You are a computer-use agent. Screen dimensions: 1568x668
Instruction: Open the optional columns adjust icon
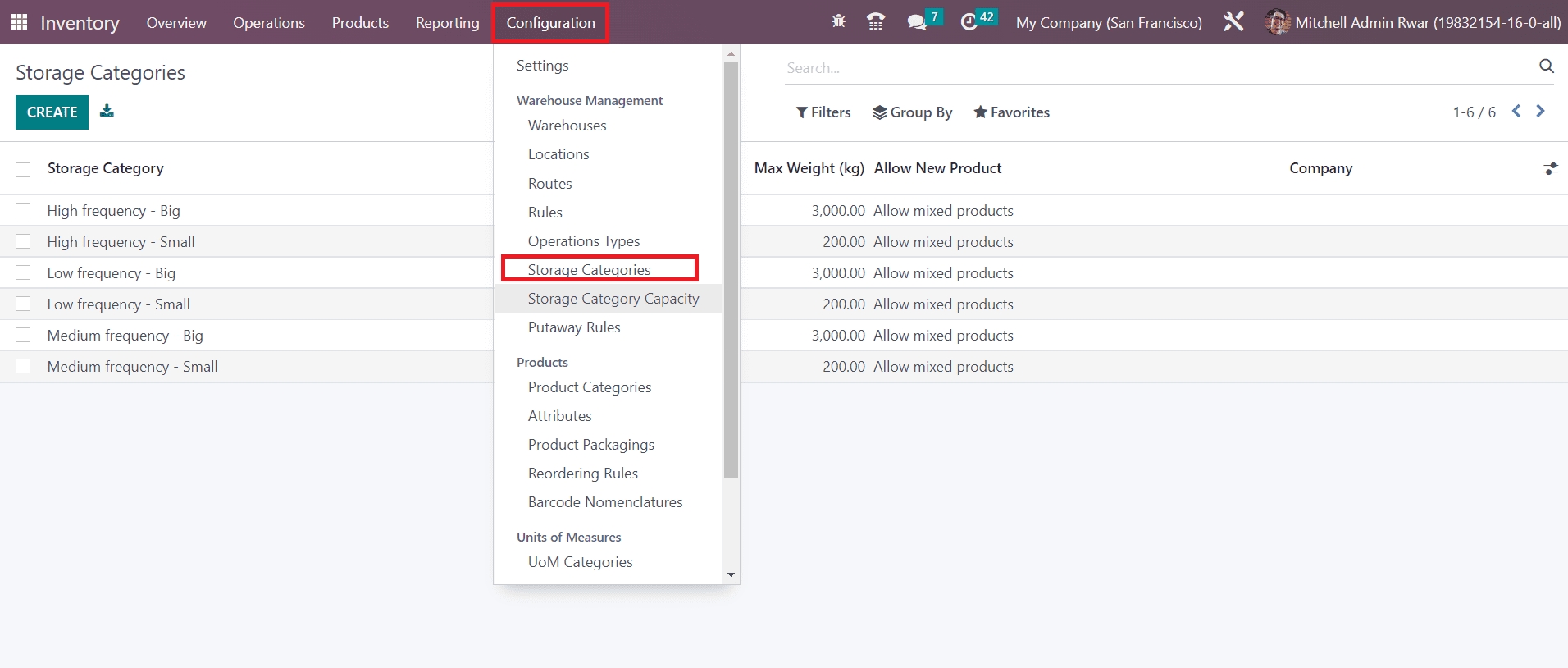(1550, 168)
